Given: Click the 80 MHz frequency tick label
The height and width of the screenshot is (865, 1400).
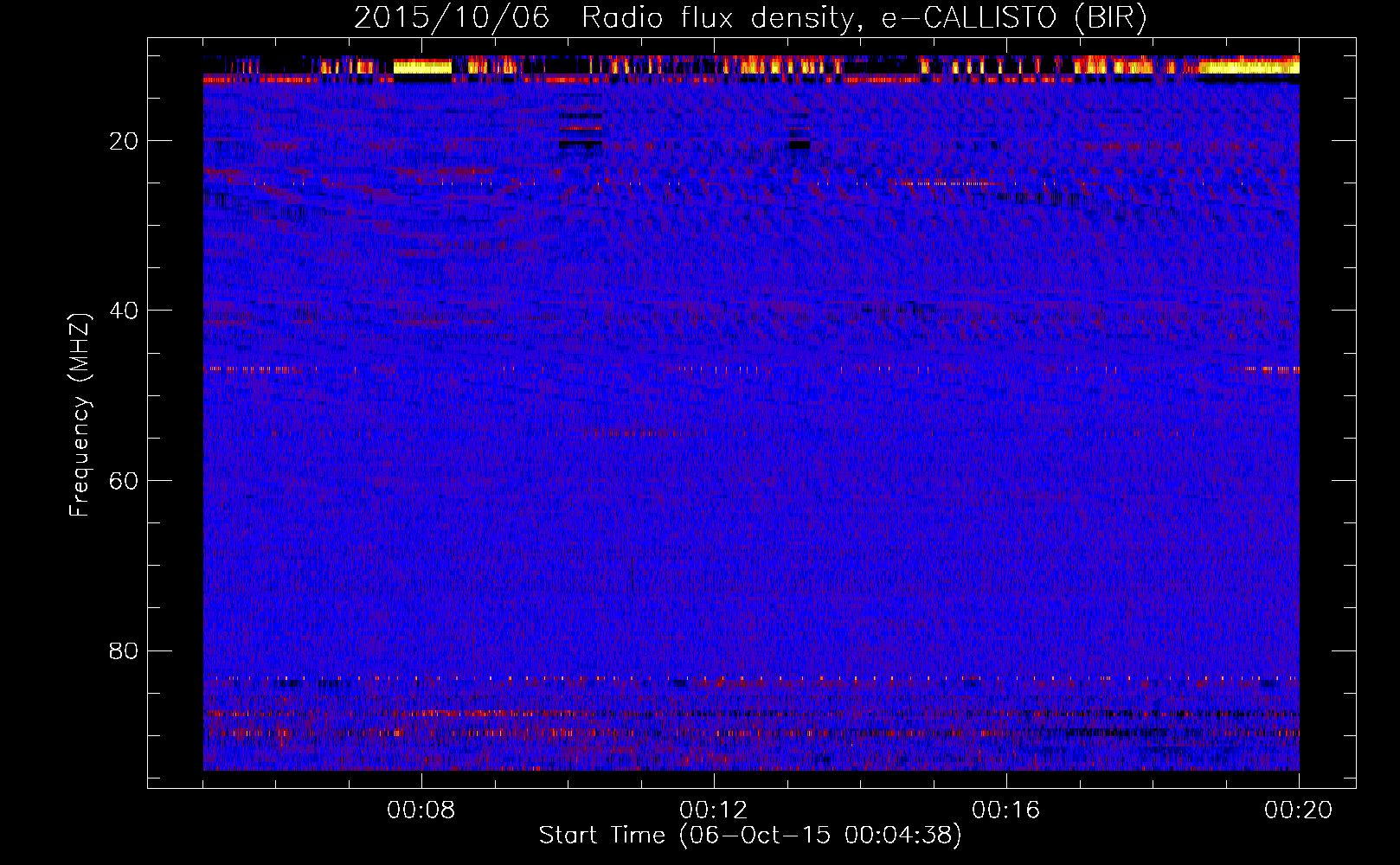Looking at the screenshot, I should 125,650.
